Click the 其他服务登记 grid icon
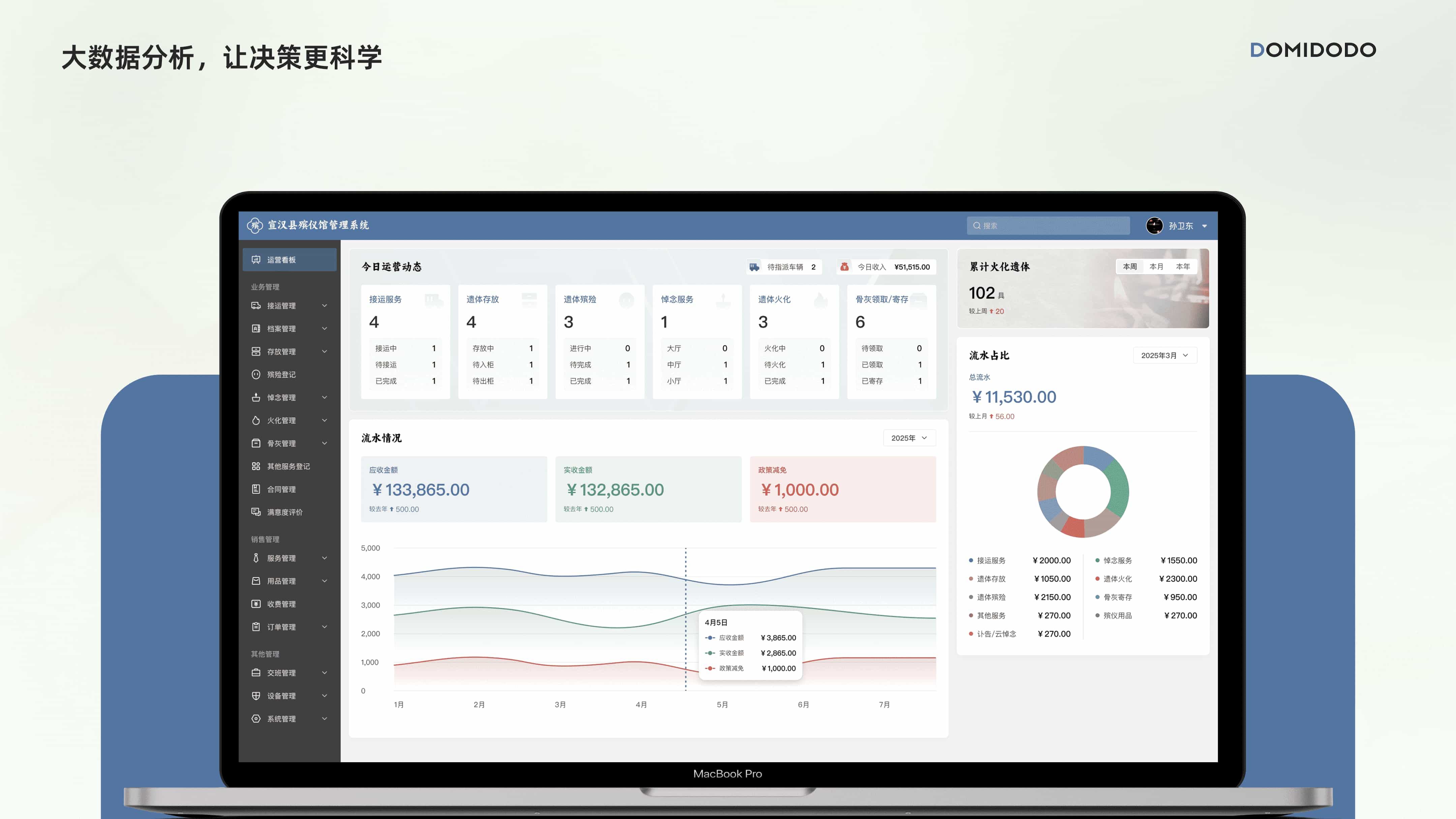Image resolution: width=1456 pixels, height=819 pixels. [256, 466]
